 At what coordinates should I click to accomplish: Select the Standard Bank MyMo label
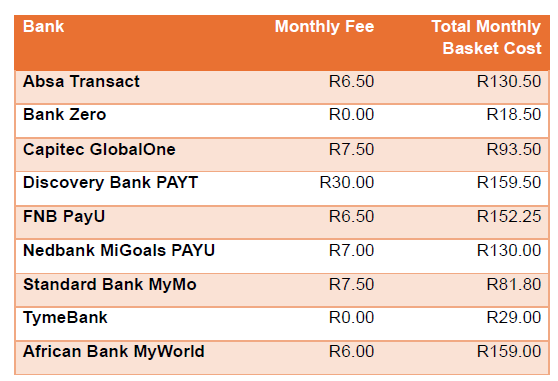(x=110, y=285)
